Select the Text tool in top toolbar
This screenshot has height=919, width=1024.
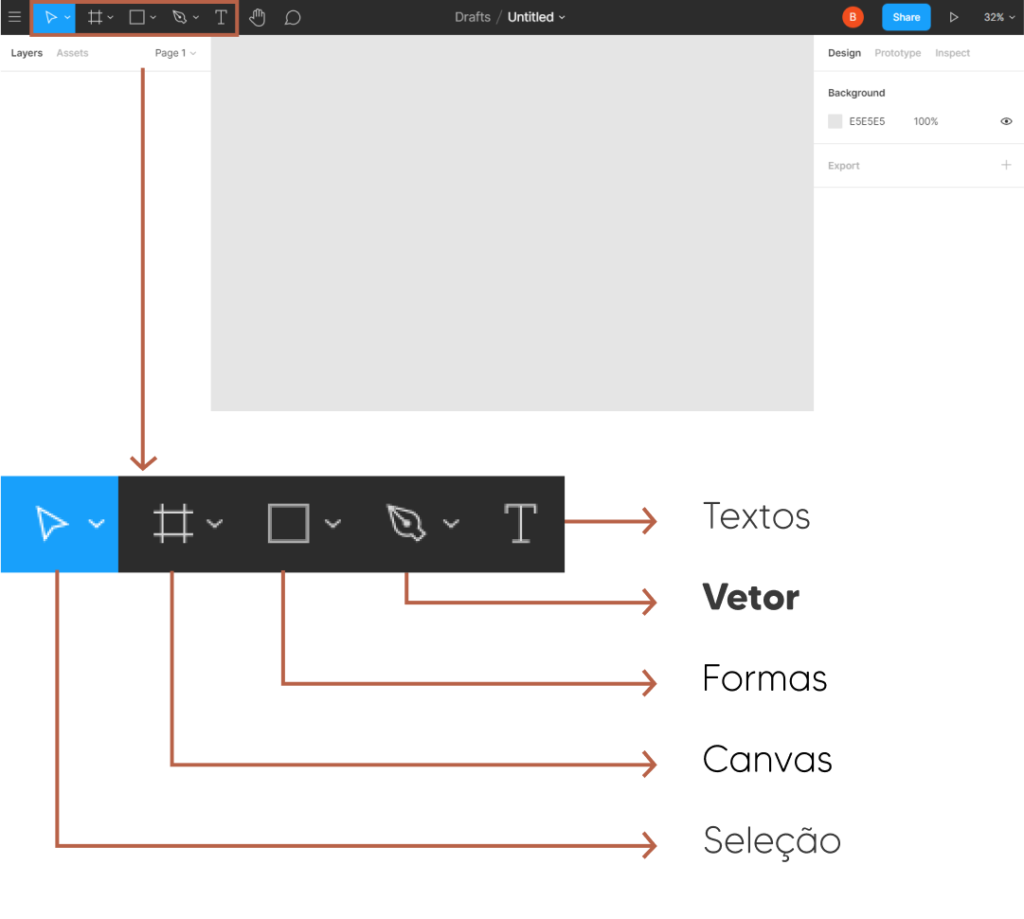[221, 17]
